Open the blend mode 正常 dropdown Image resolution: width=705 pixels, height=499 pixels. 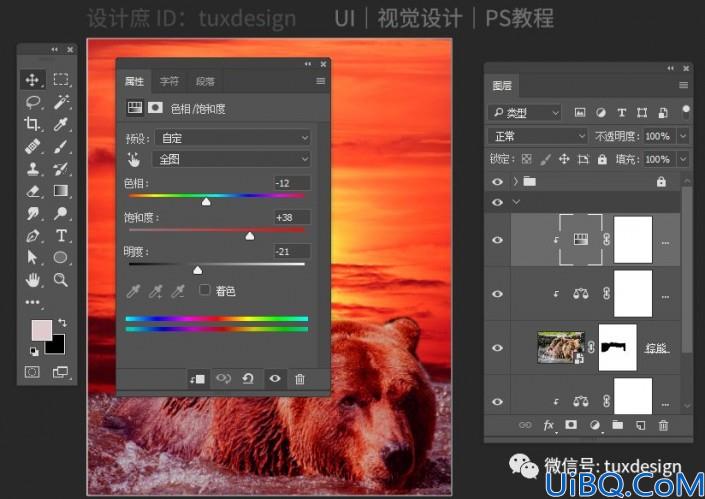tap(538, 136)
